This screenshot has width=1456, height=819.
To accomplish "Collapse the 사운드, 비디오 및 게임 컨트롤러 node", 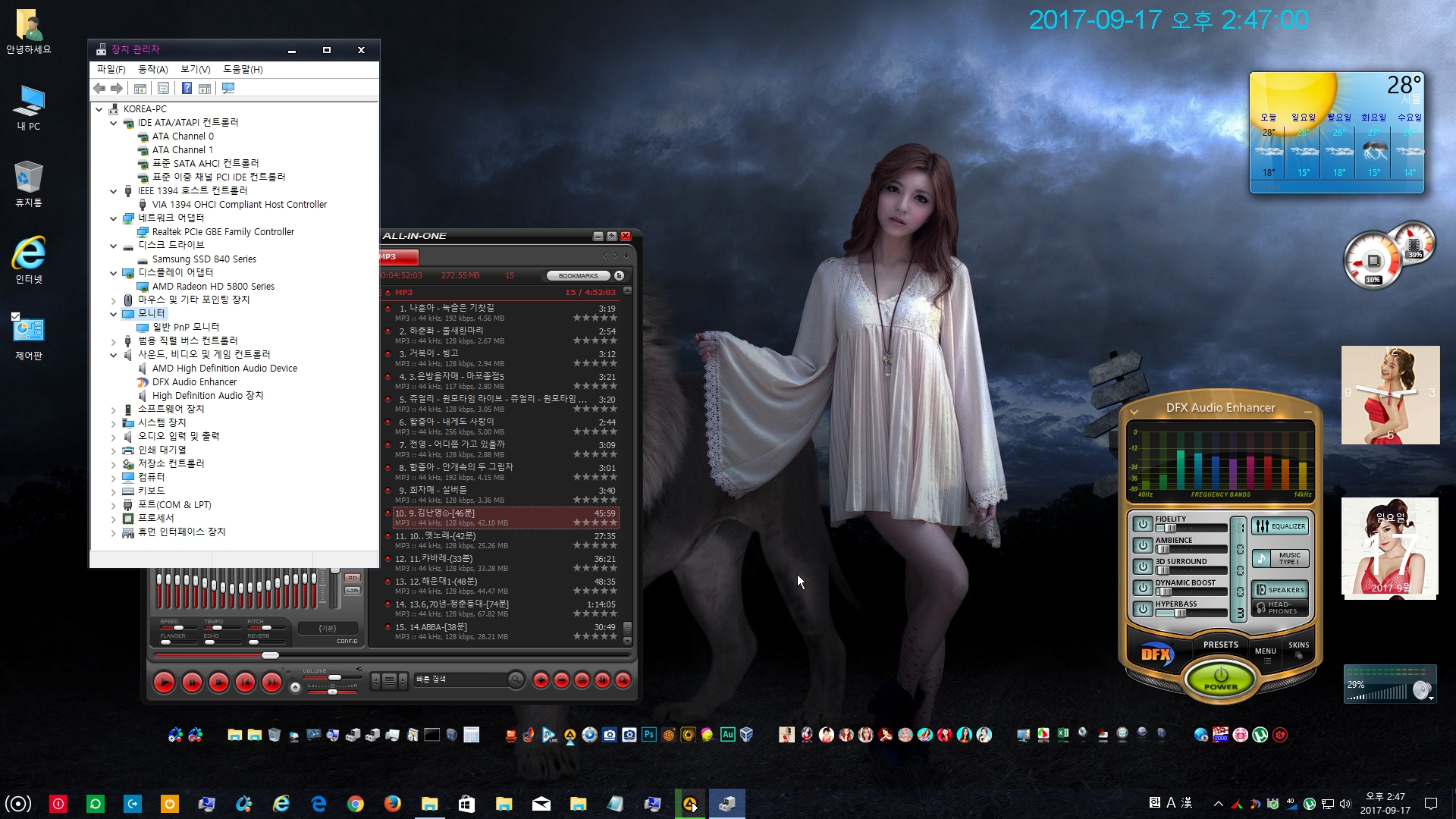I will (114, 355).
